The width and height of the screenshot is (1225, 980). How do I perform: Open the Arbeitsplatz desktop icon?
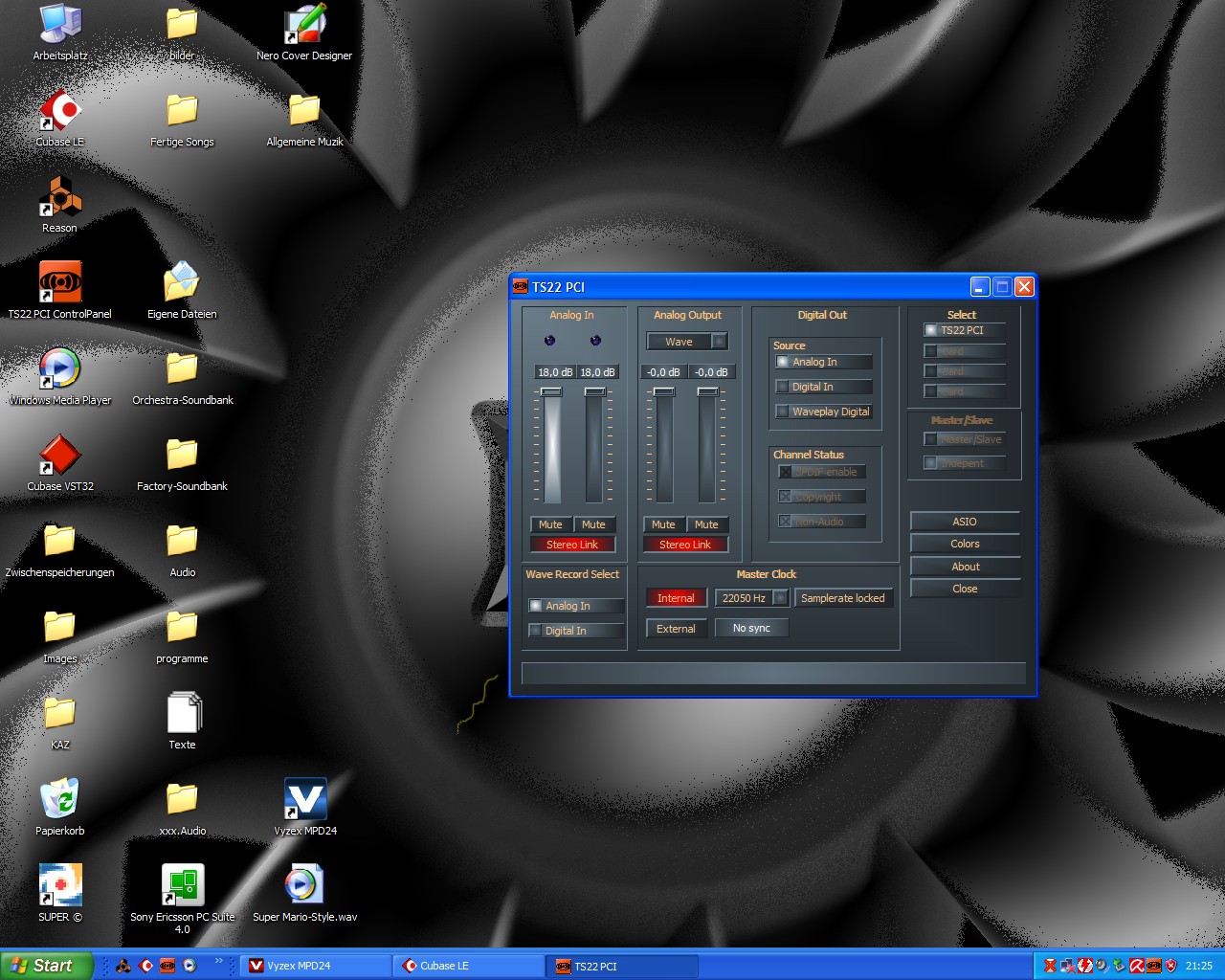(x=59, y=33)
